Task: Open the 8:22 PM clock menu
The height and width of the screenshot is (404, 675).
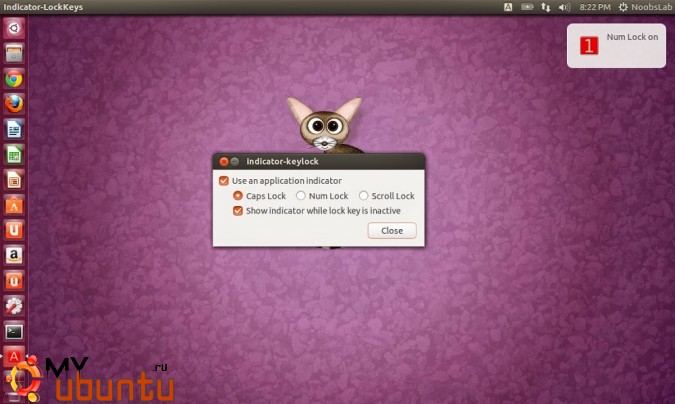Action: tap(595, 7)
